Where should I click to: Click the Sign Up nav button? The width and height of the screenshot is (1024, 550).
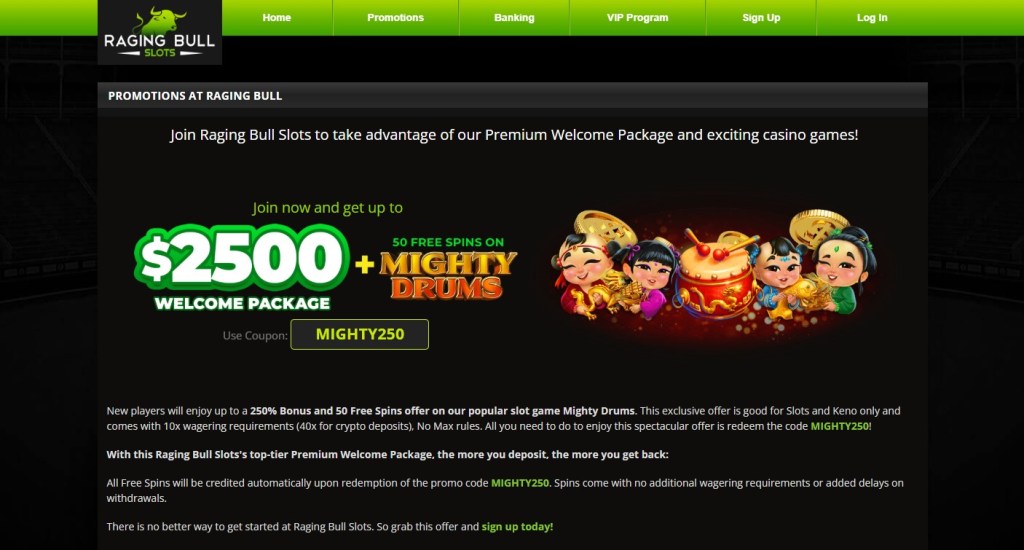(x=761, y=18)
